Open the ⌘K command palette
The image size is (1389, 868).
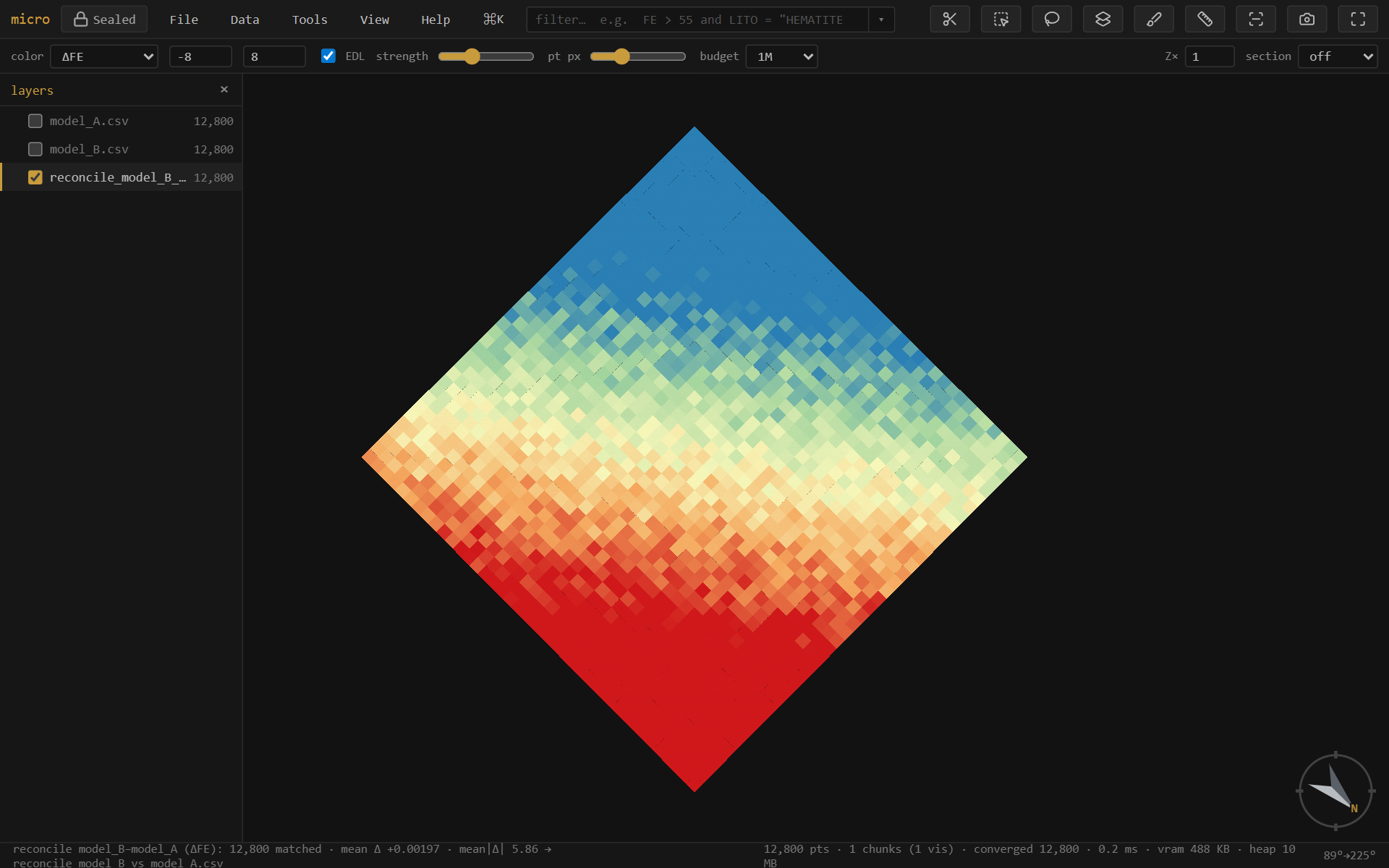[493, 20]
